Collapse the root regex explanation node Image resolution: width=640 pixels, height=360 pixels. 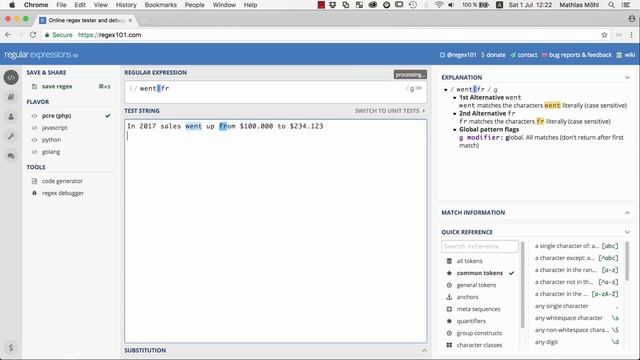click(446, 89)
